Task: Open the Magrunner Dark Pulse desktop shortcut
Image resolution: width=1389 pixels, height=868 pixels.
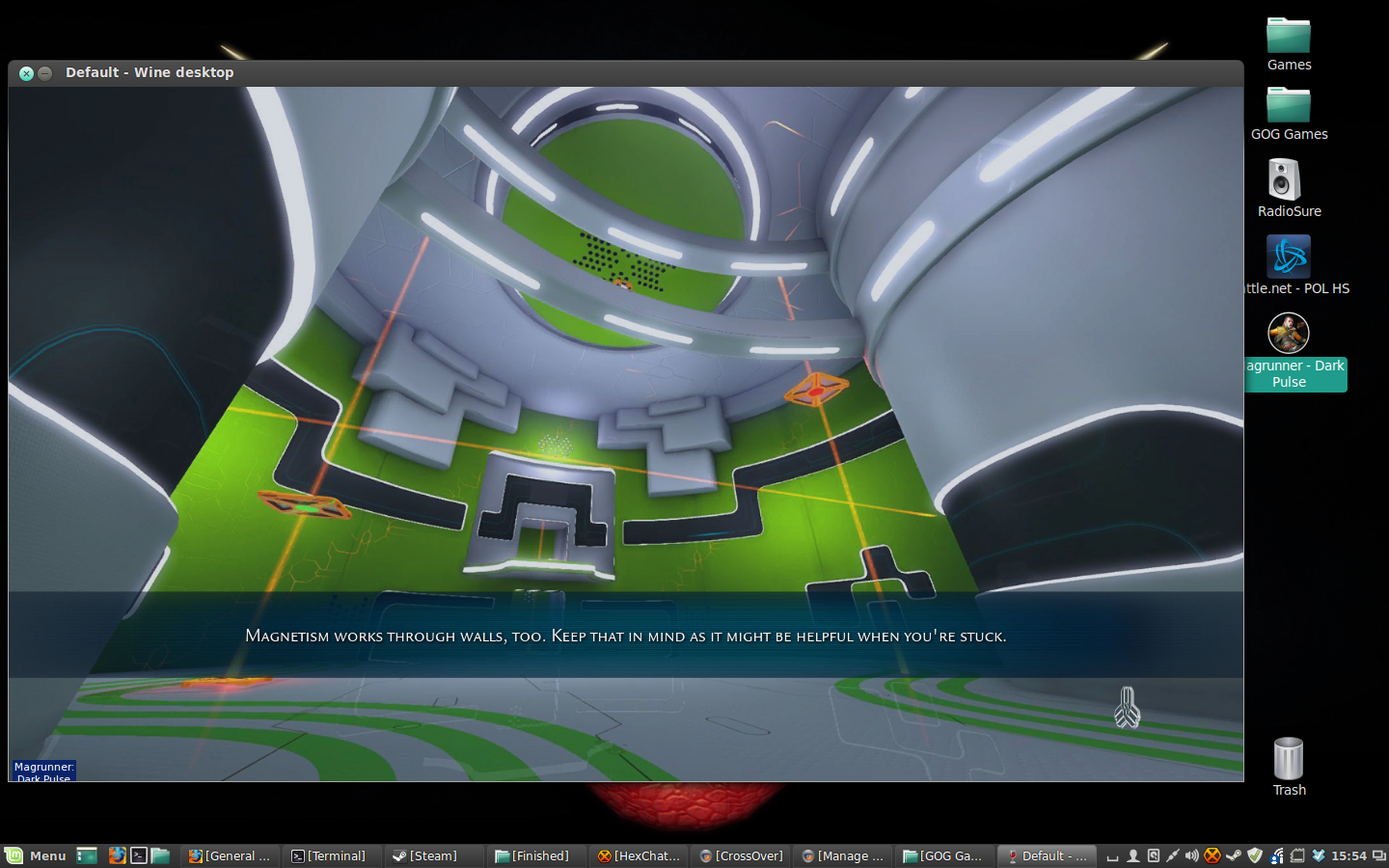Action: tap(1289, 335)
